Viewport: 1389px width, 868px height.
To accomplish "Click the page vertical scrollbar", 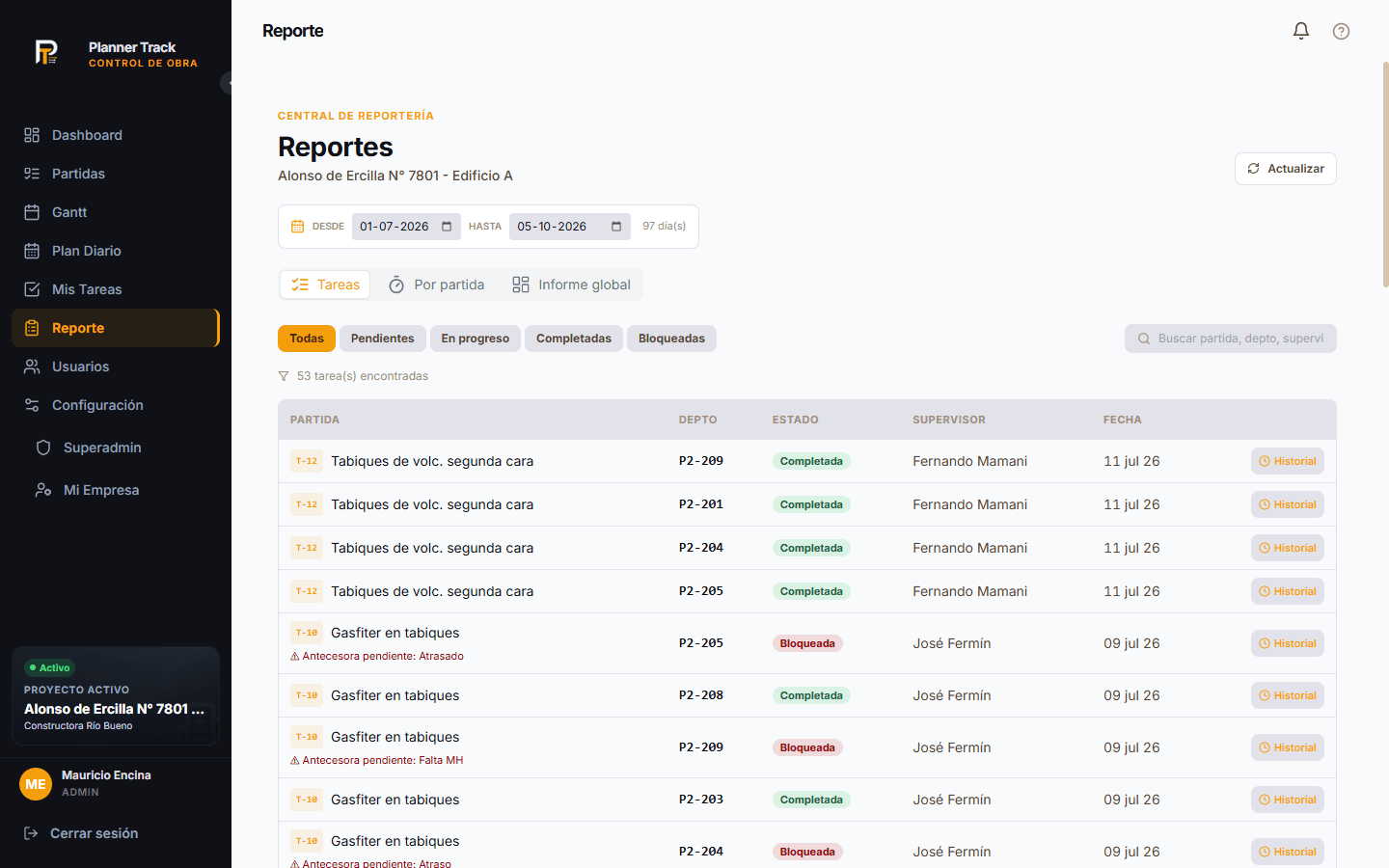I will [1385, 174].
